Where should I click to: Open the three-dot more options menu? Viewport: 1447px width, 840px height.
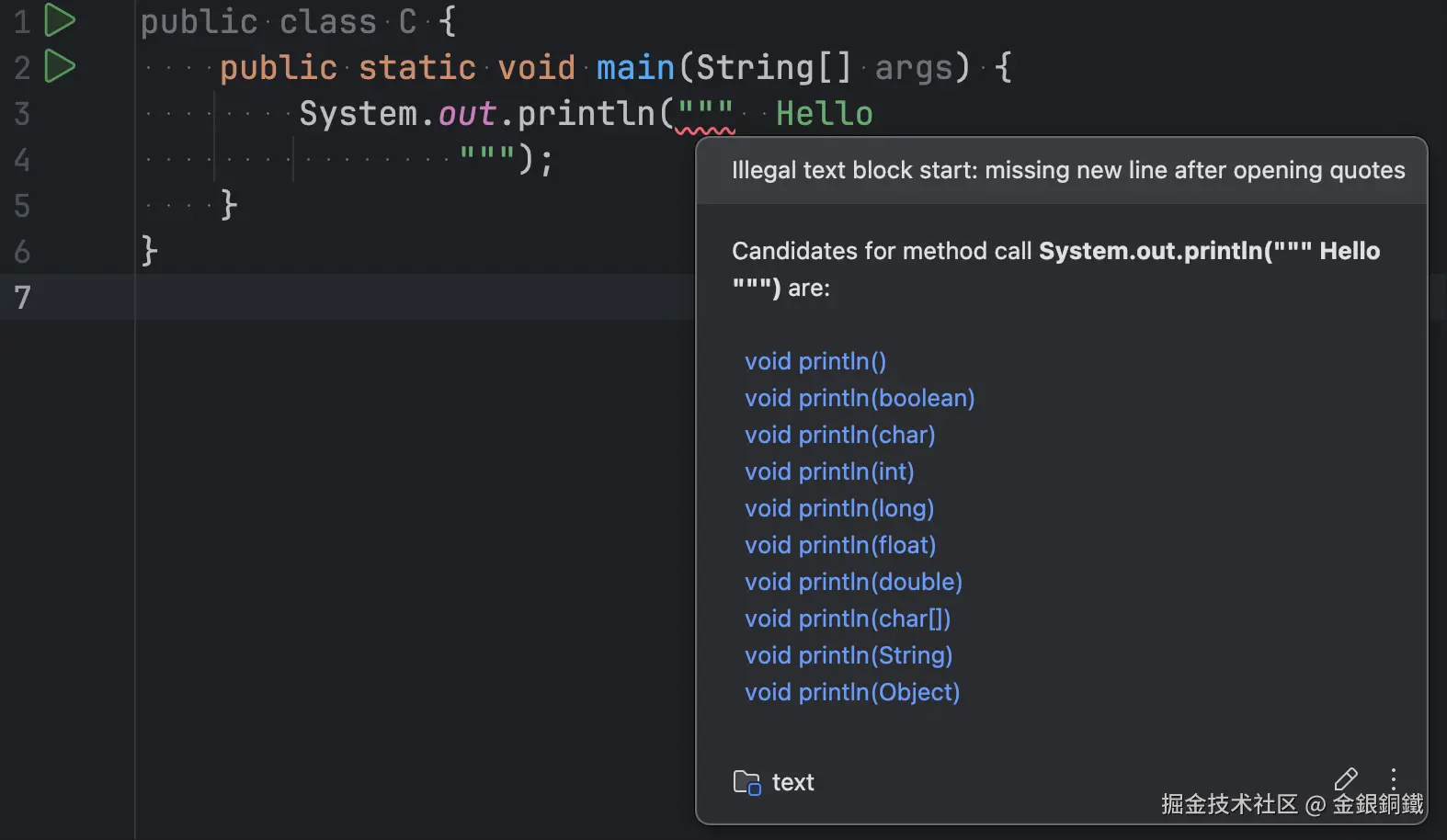click(1394, 779)
